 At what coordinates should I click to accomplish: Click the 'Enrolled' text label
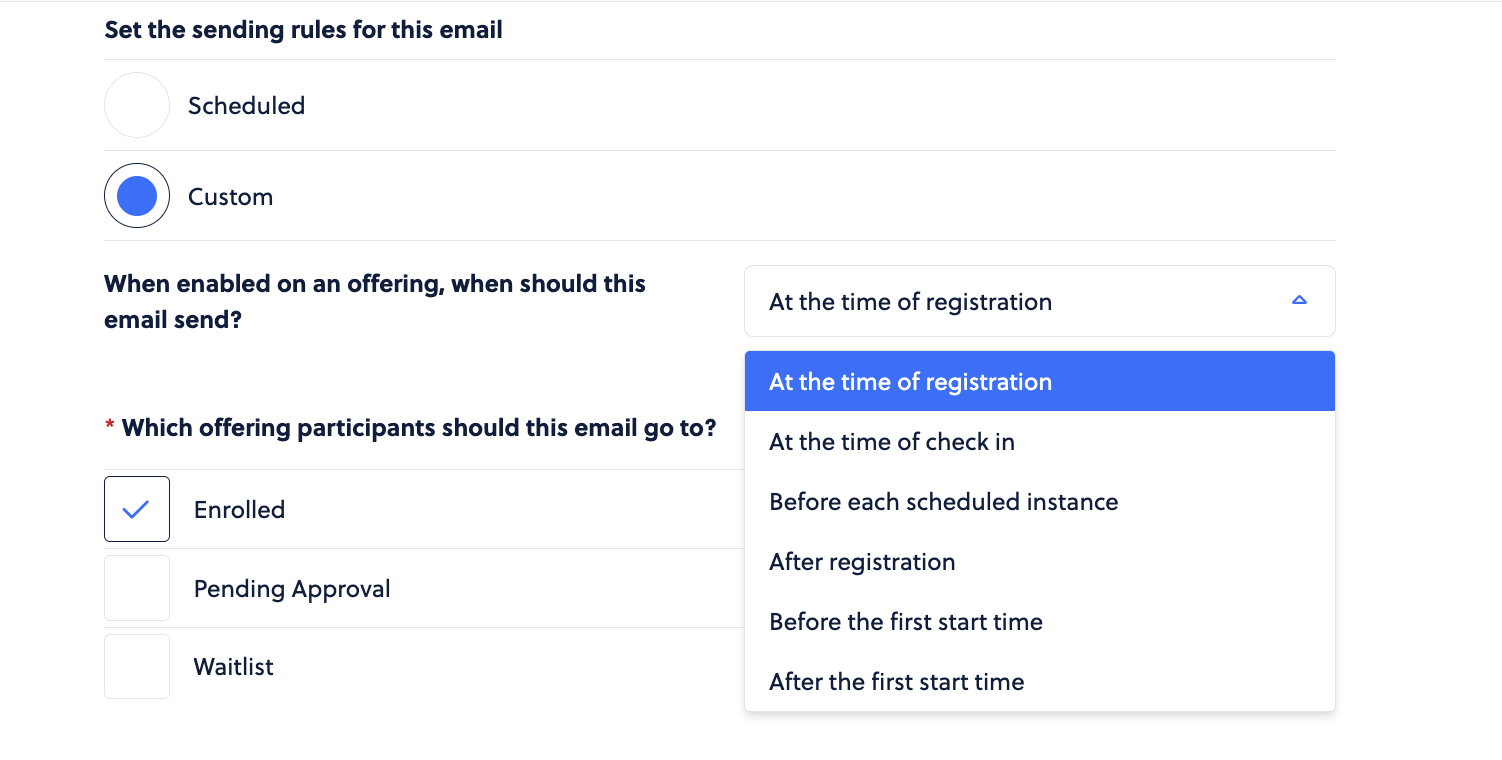coord(239,509)
